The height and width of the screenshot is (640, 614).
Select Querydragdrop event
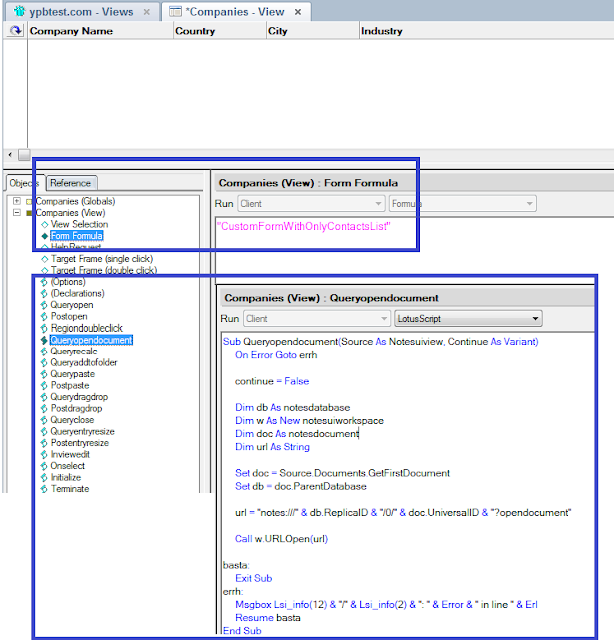[x=79, y=397]
